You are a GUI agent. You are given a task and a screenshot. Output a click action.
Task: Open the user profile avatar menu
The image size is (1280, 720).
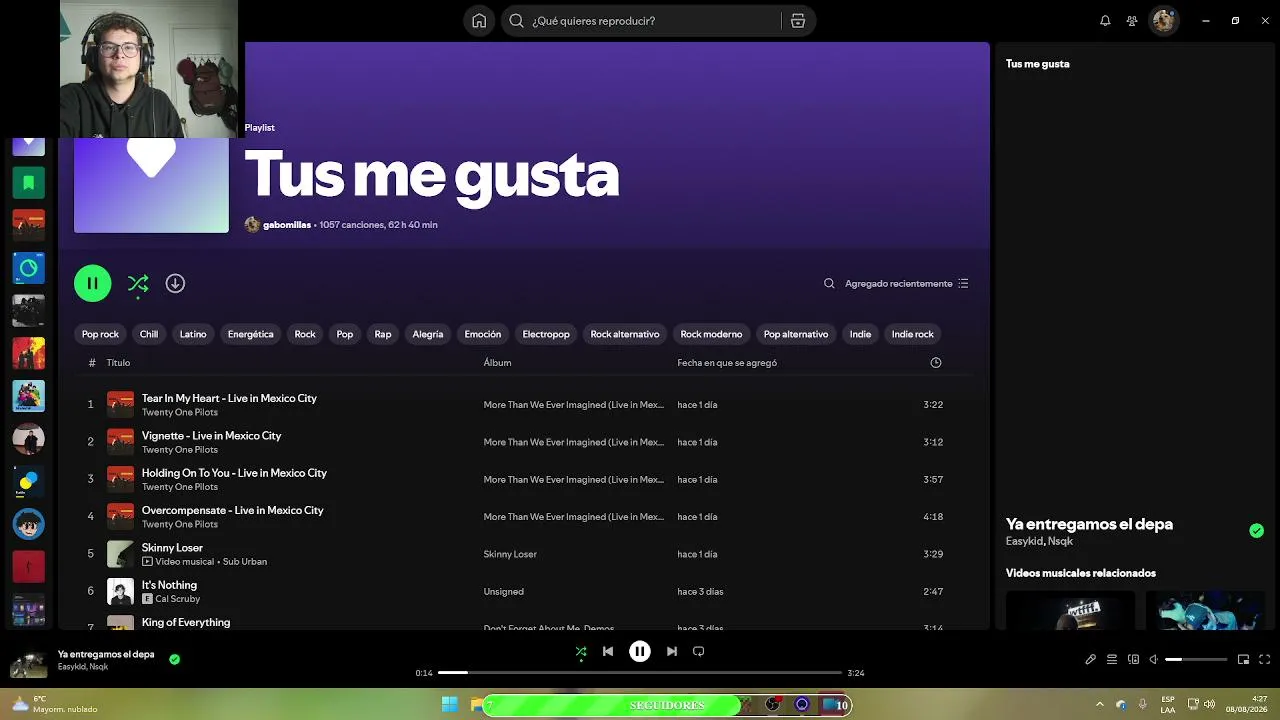[1164, 21]
